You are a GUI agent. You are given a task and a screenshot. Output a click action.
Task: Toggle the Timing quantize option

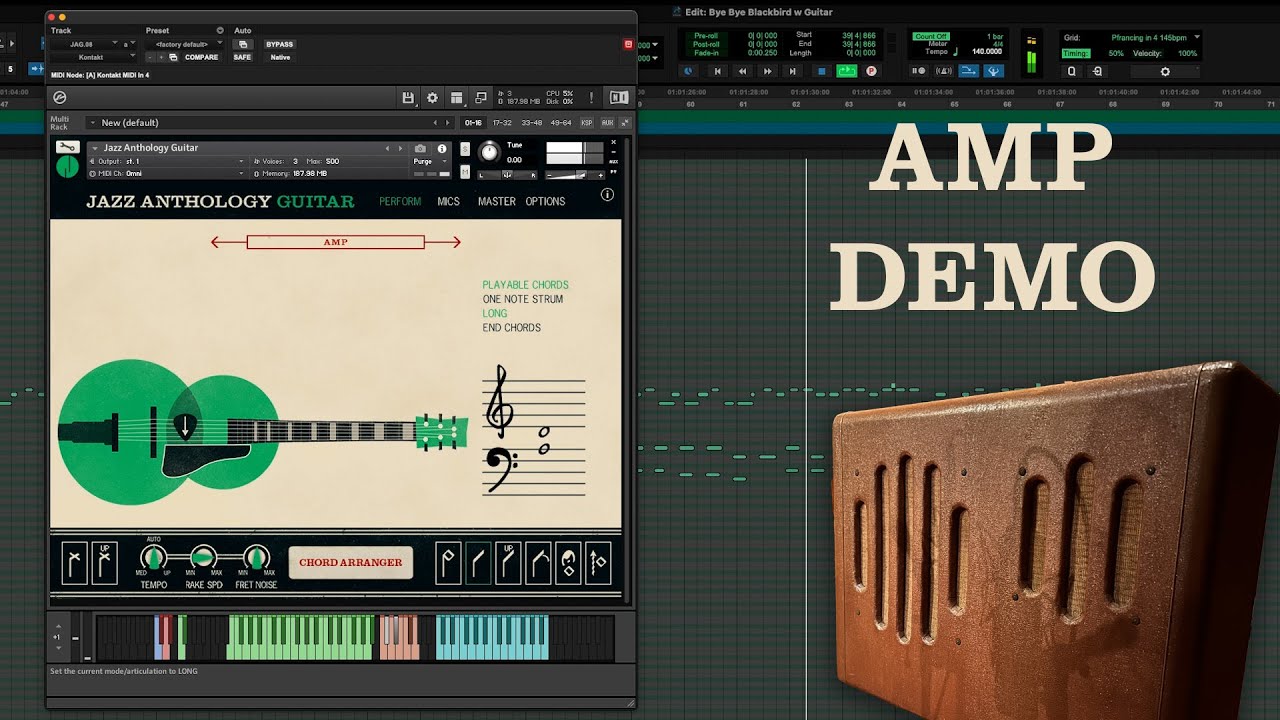(1076, 53)
